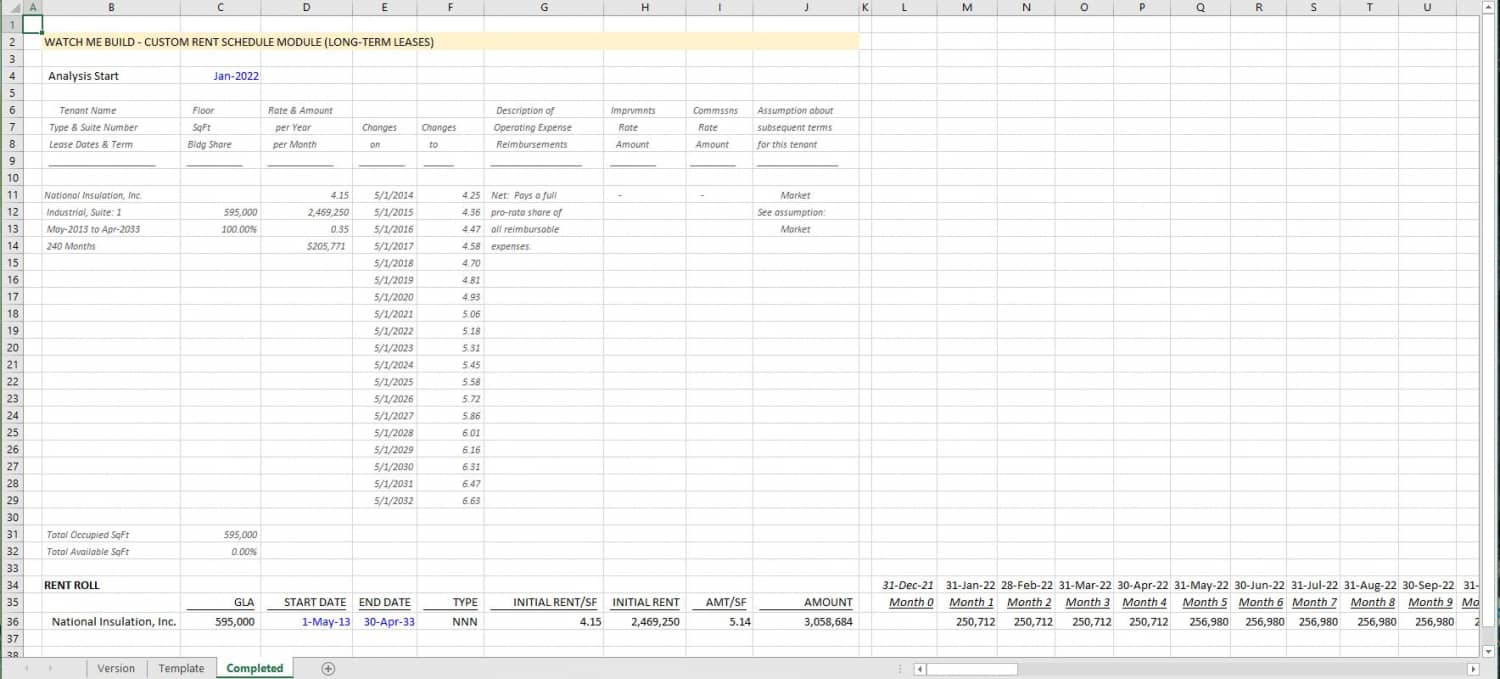Click the horizontal scrollbar left arrow
Viewport: 1500px width, 679px height.
(920, 667)
